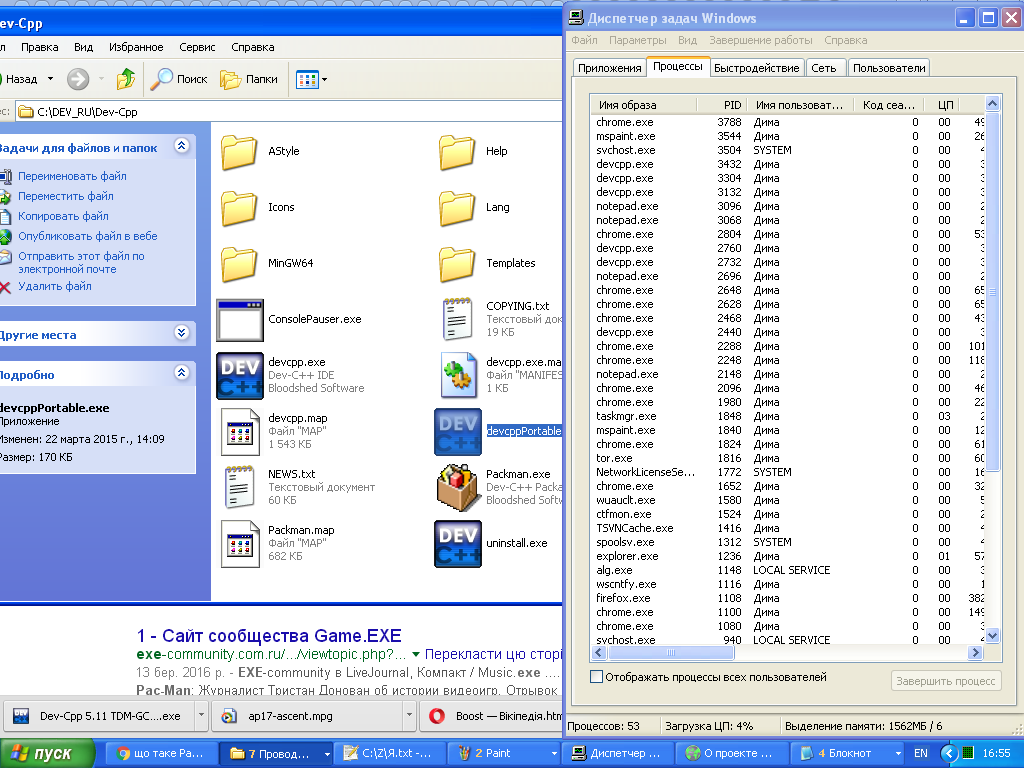Open the MinGW64 folder icon
Viewport: 1024px width, 768px height.
240,263
